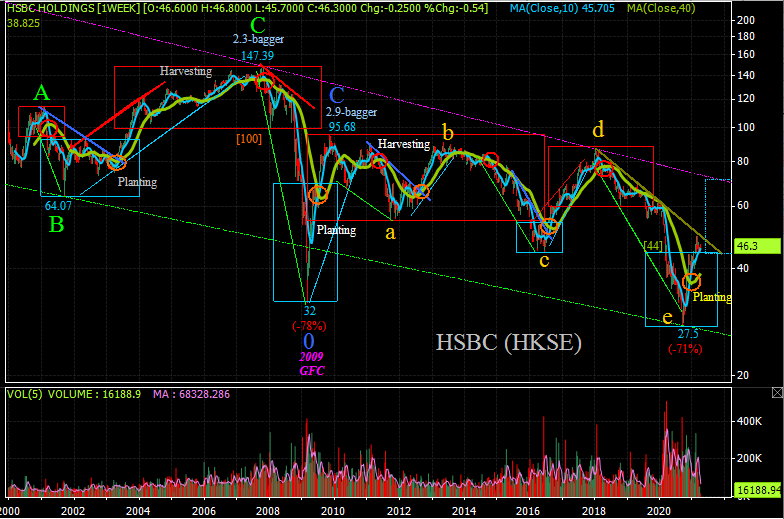784x519 pixels.
Task: Click the 64.07 low price annotation
Action: [x=58, y=205]
